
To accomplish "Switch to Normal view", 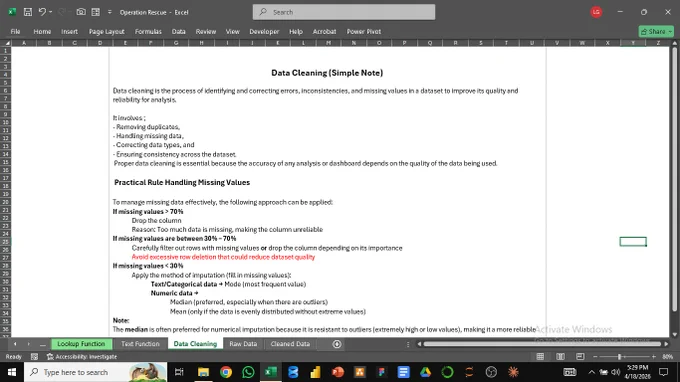I will click(x=540, y=356).
